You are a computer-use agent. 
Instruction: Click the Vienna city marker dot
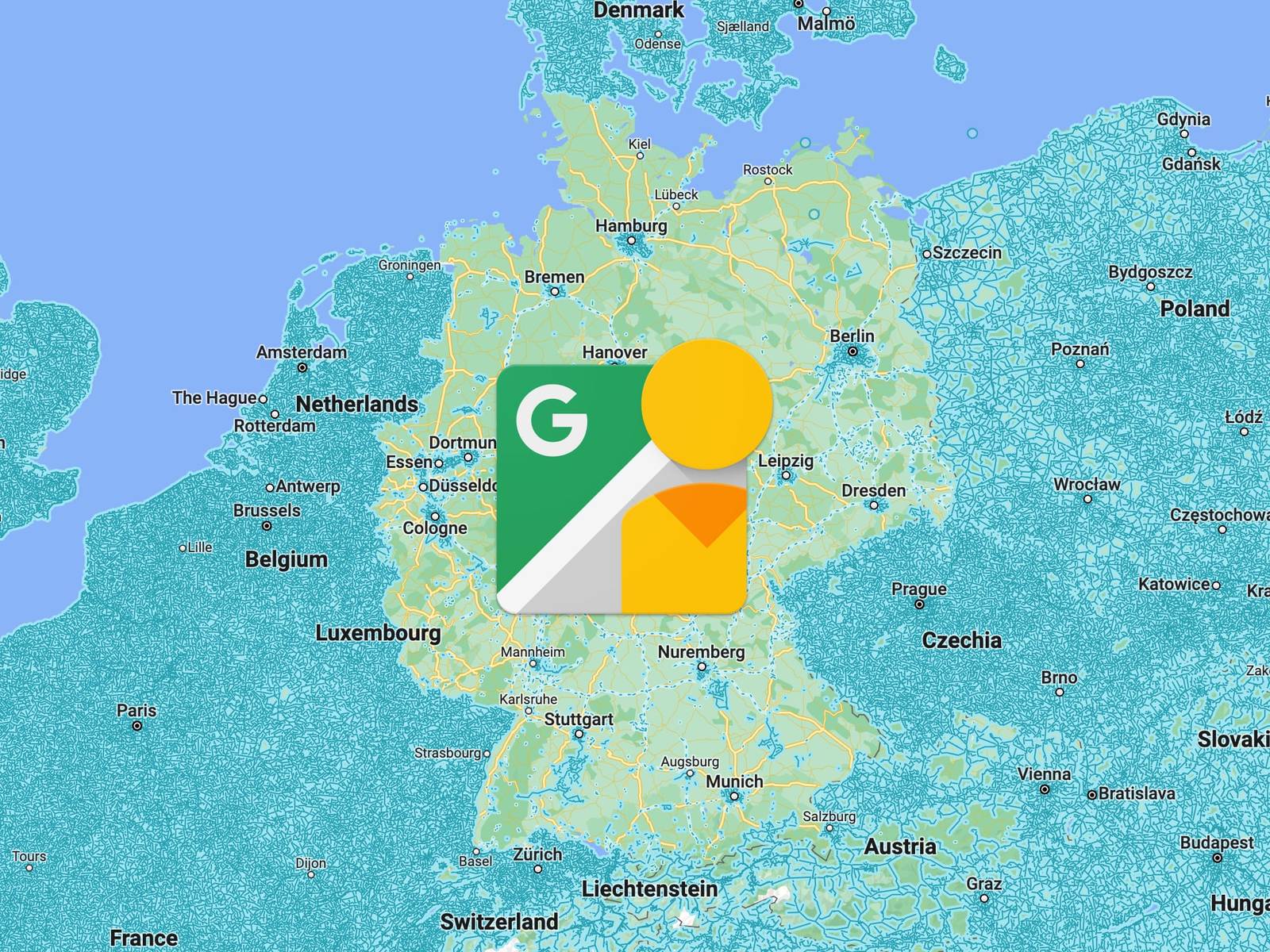(x=1045, y=789)
